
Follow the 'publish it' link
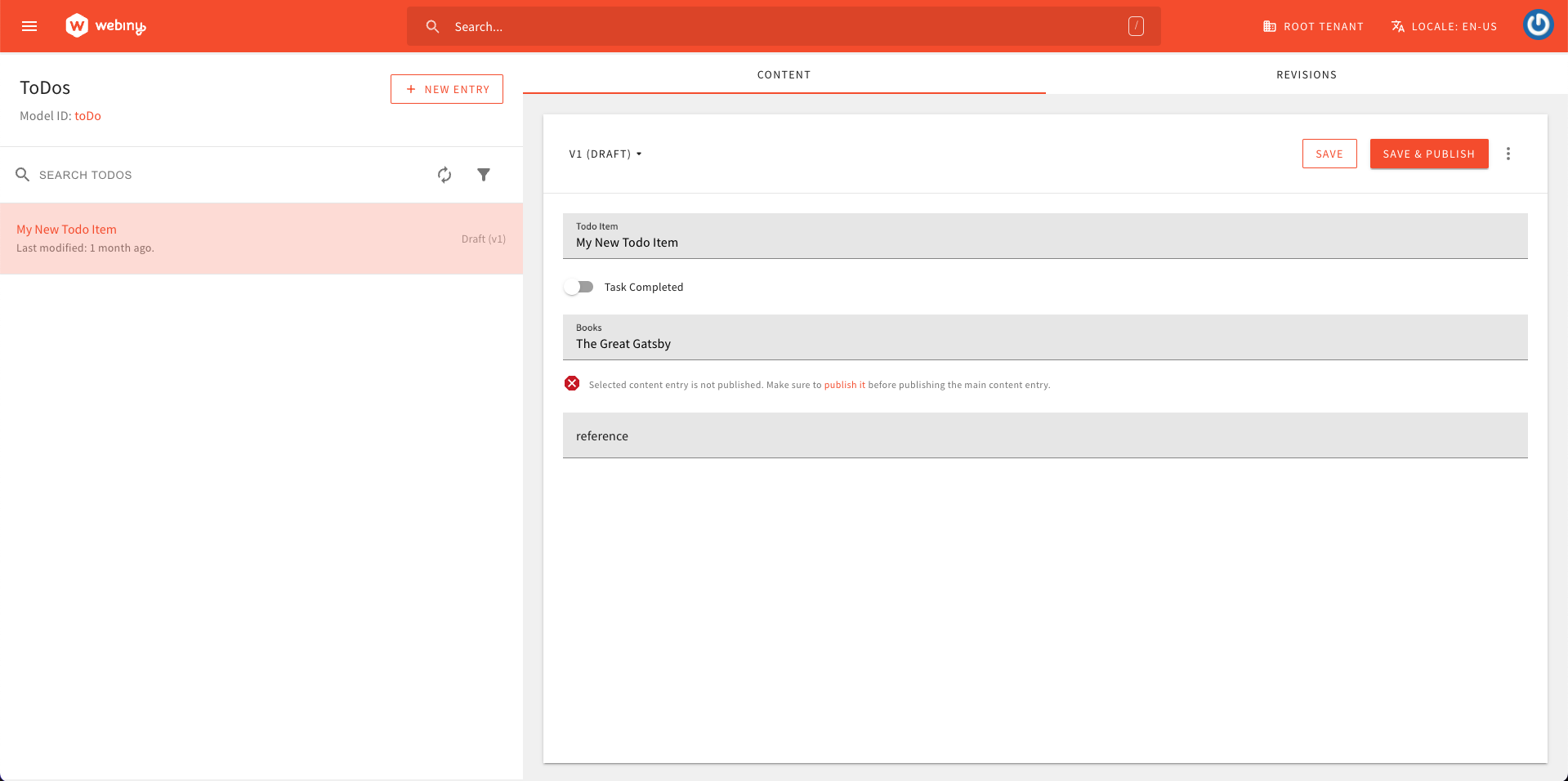coord(844,385)
